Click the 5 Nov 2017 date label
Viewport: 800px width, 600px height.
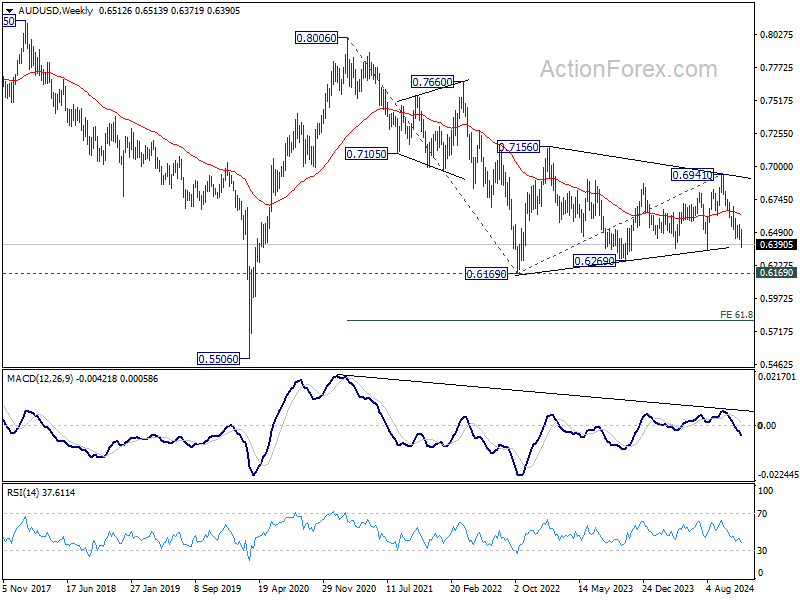(27, 588)
